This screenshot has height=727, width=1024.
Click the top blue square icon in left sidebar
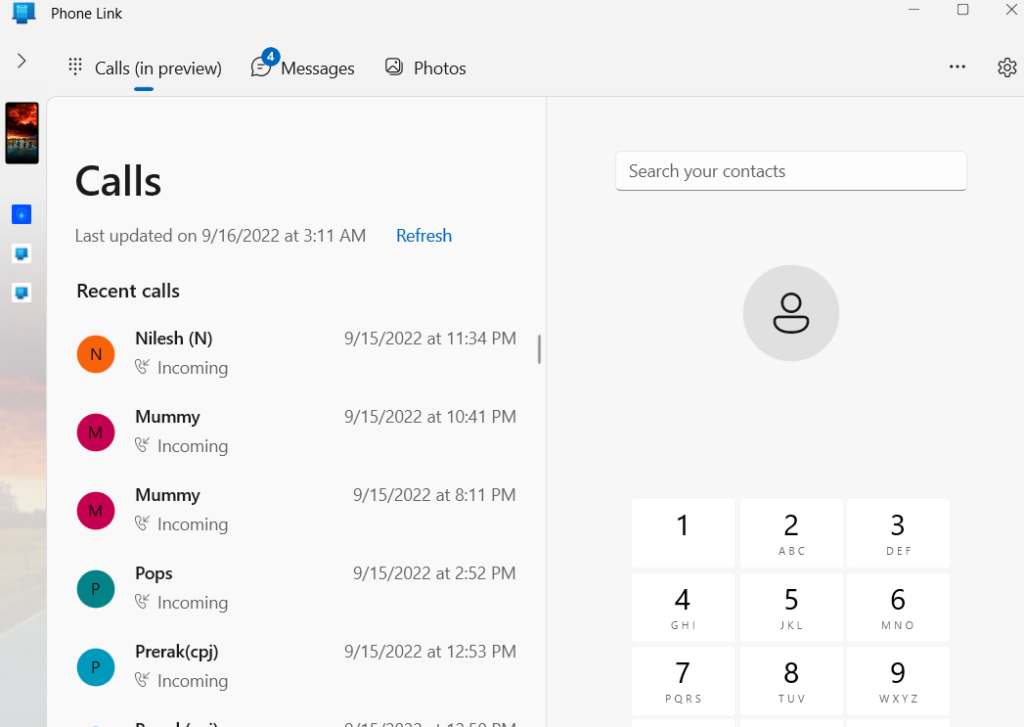tap(22, 214)
